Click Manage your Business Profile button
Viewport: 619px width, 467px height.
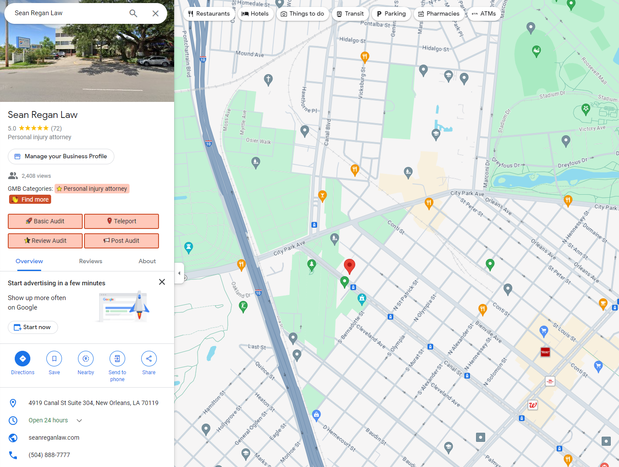tap(61, 157)
